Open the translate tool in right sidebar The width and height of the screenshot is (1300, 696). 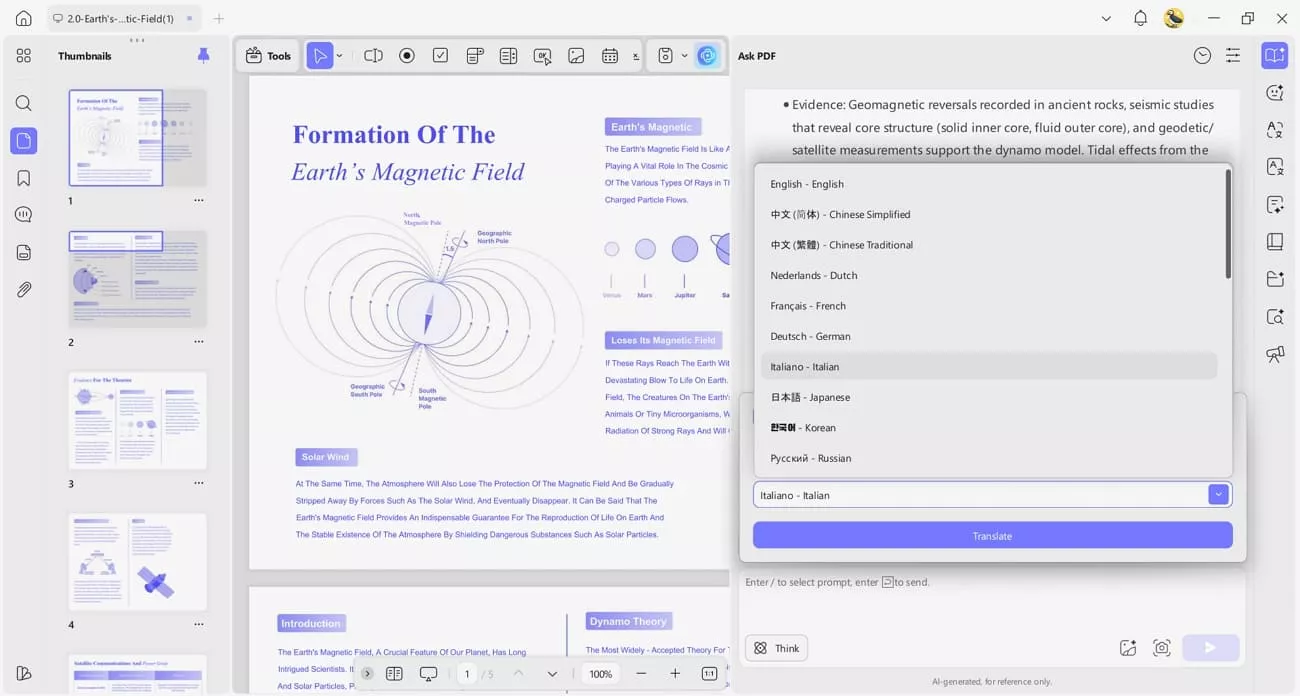[x=1275, y=130]
